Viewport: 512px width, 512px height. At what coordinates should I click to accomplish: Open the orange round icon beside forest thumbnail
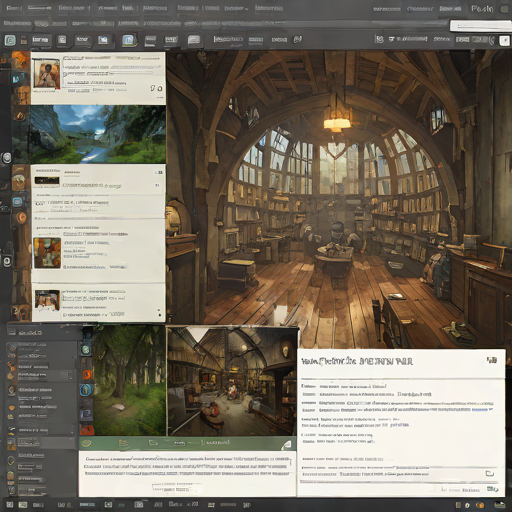tap(87, 375)
